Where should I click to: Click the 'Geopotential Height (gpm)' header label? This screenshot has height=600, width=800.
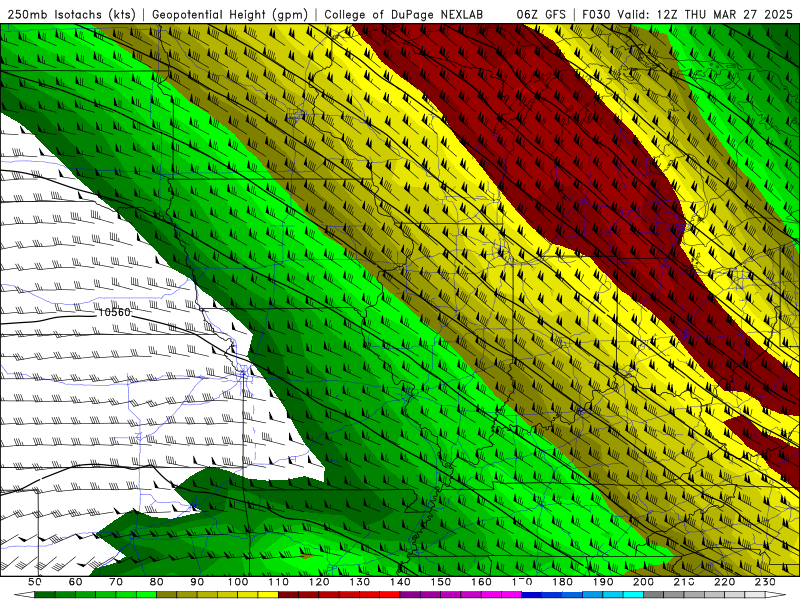230,14
